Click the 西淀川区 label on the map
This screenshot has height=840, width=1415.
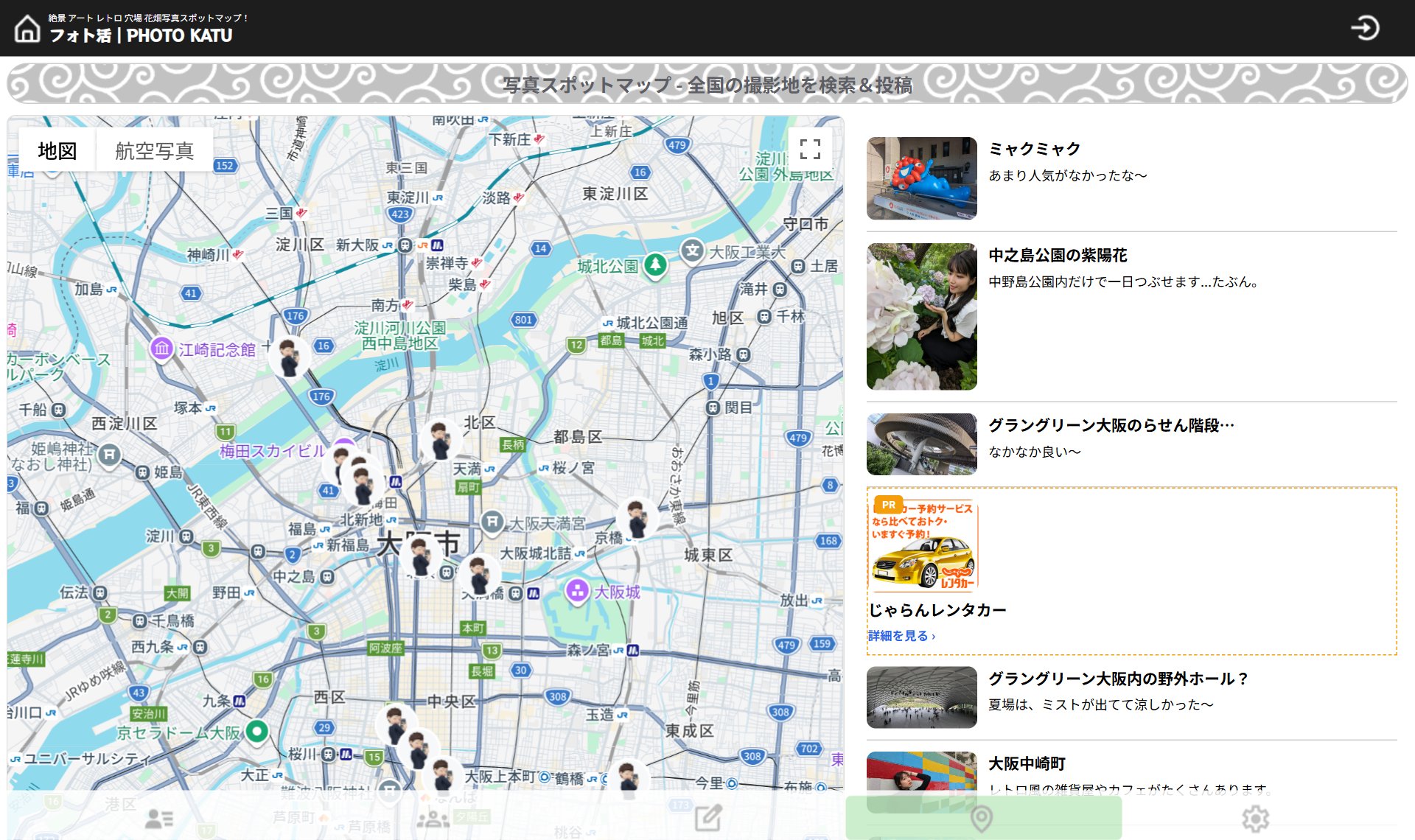[x=125, y=423]
